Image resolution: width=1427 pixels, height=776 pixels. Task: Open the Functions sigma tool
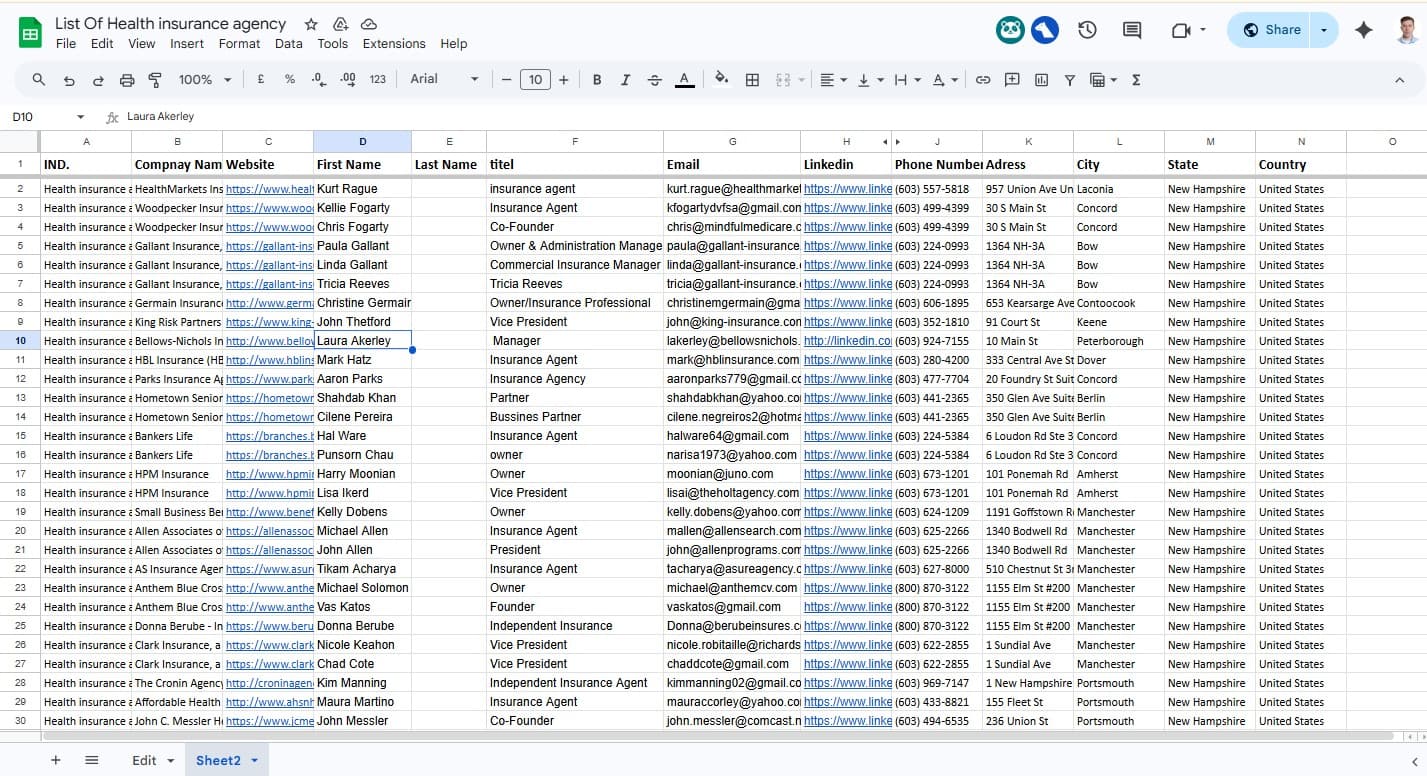pos(1136,80)
